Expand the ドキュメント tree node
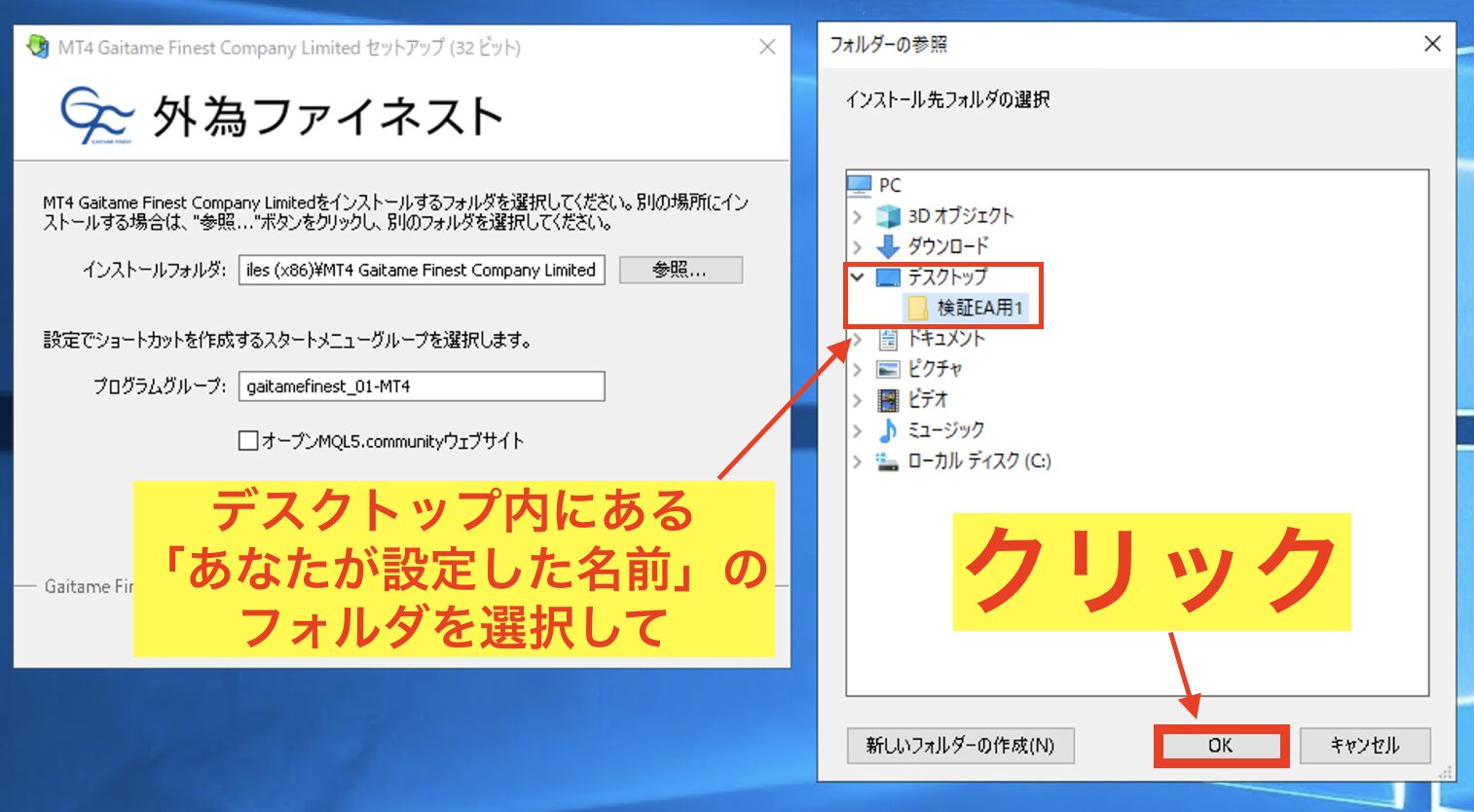 coord(858,339)
